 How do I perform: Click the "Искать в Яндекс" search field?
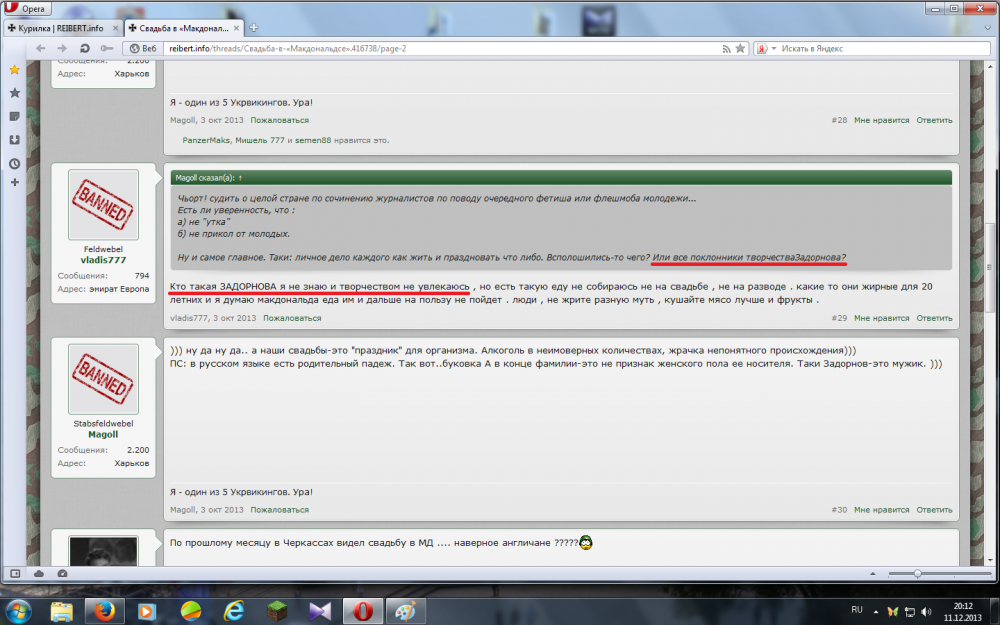tap(883, 48)
